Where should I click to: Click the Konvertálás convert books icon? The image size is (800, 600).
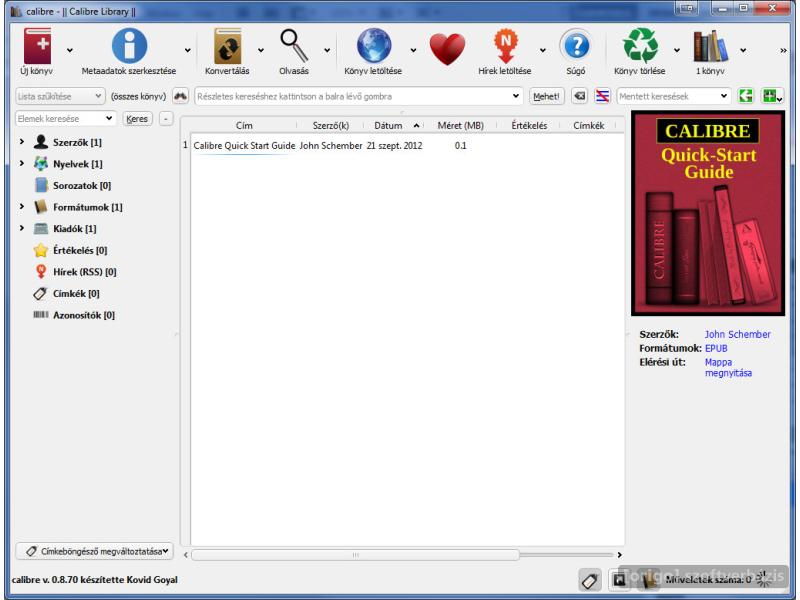(228, 46)
